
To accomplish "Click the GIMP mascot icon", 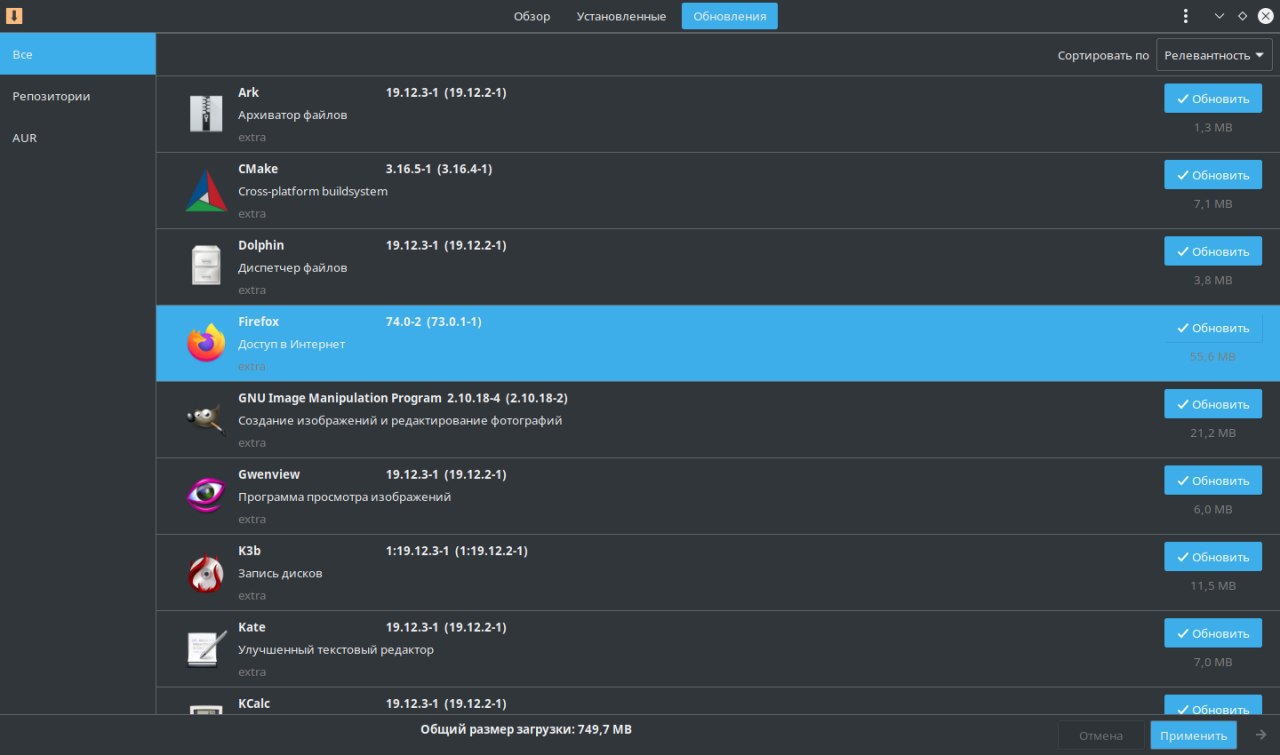I will coord(206,419).
